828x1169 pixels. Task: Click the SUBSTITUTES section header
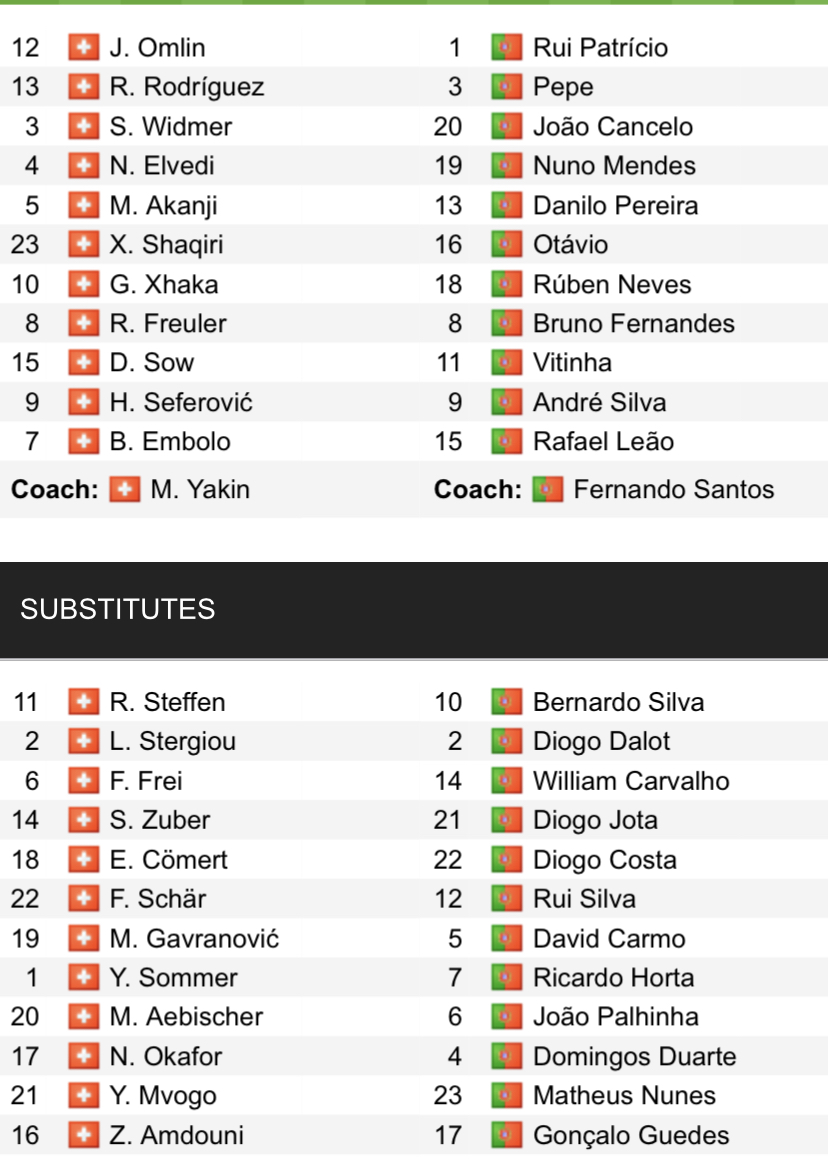tap(118, 609)
